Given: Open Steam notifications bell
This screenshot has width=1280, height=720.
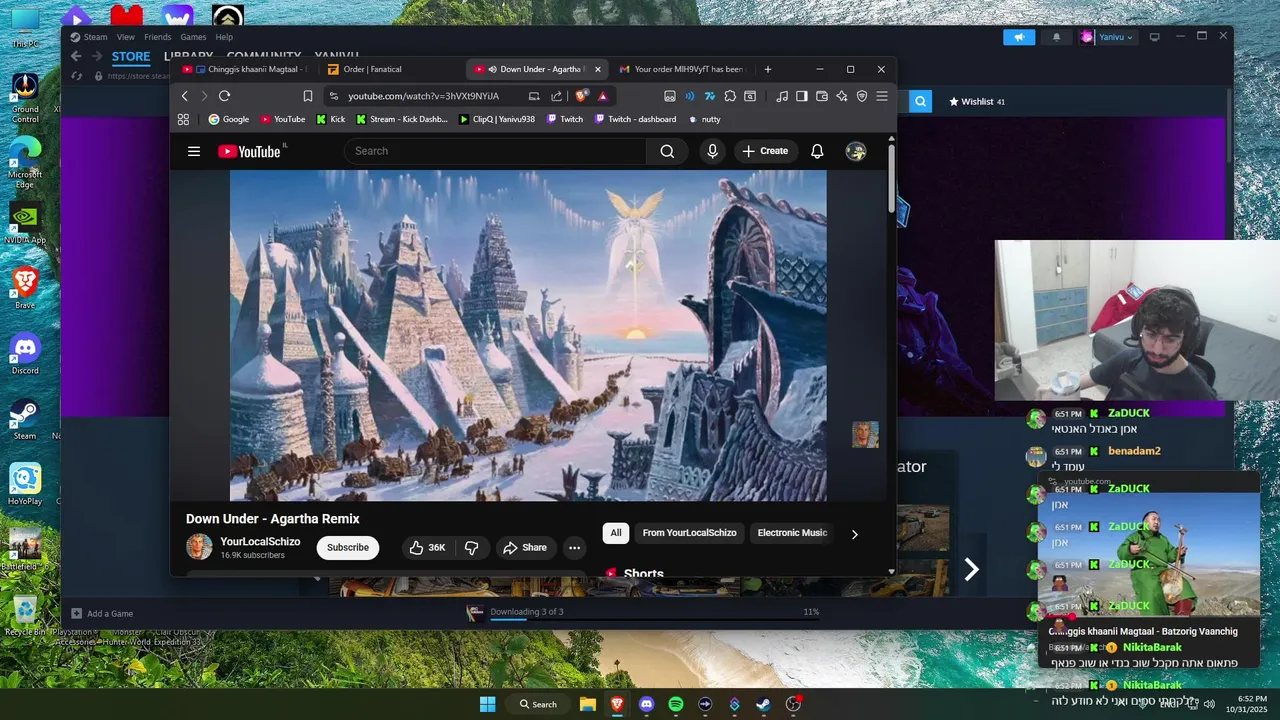Looking at the screenshot, I should tap(1057, 37).
